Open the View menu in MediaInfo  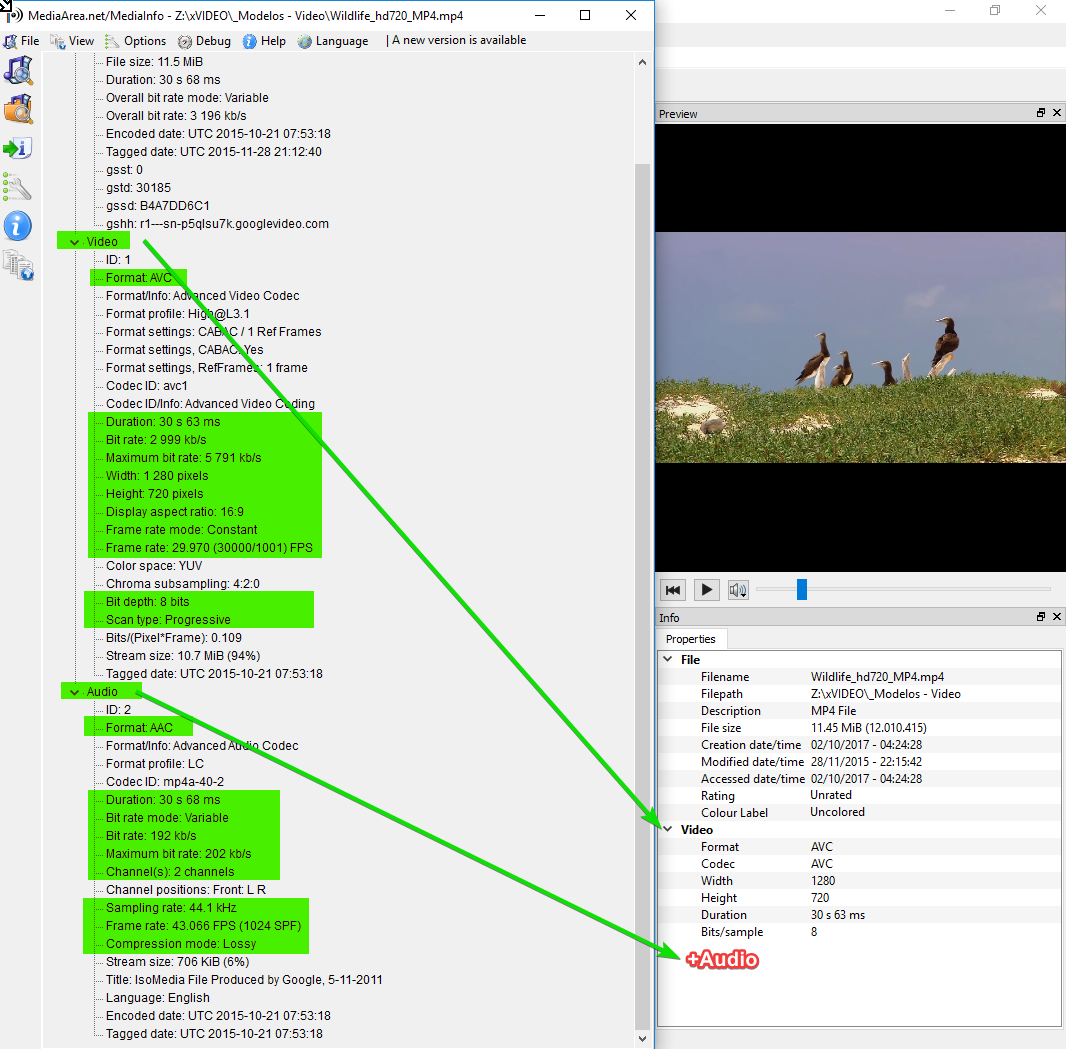click(x=72, y=41)
